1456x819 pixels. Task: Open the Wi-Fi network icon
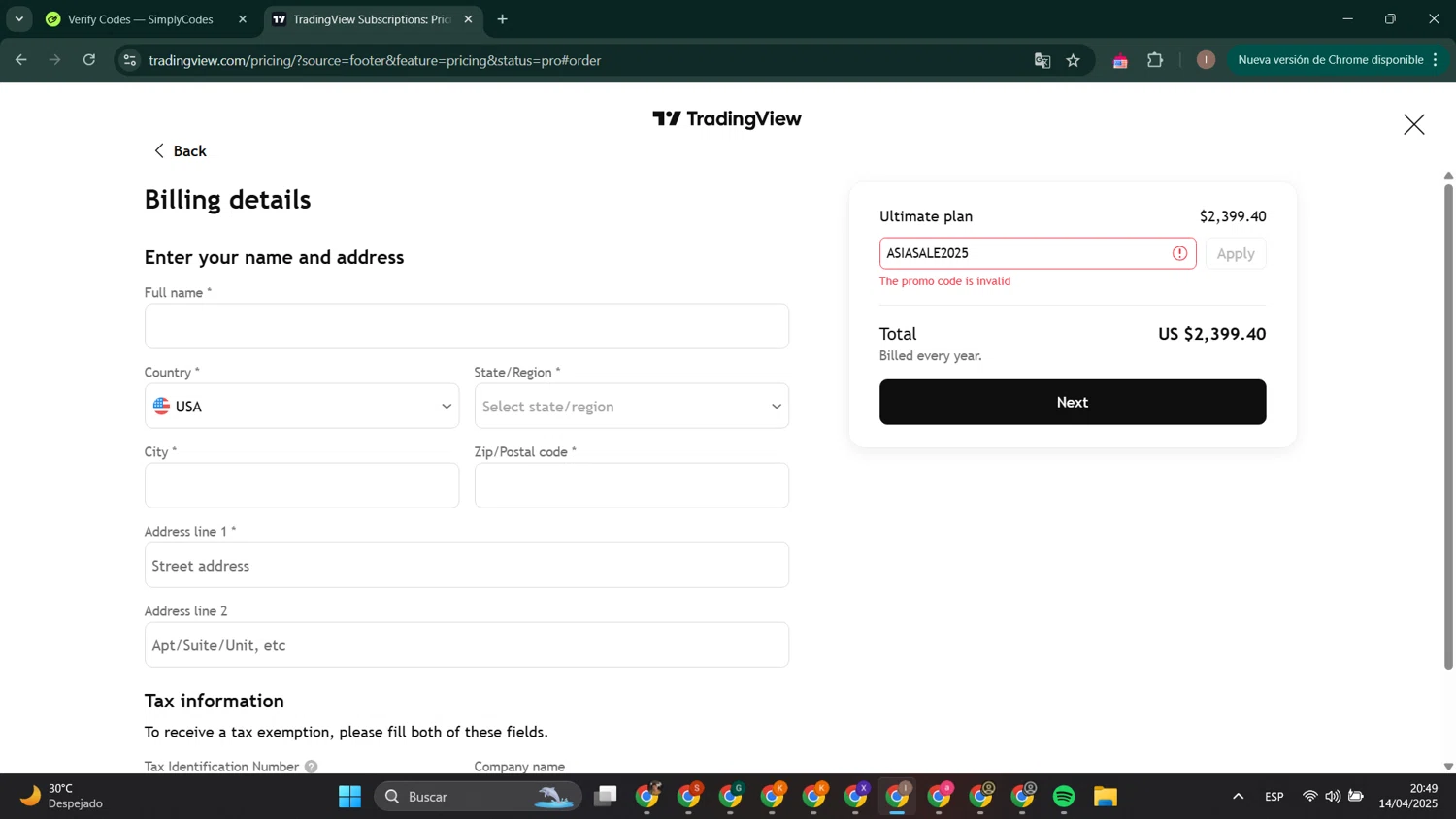1309,797
